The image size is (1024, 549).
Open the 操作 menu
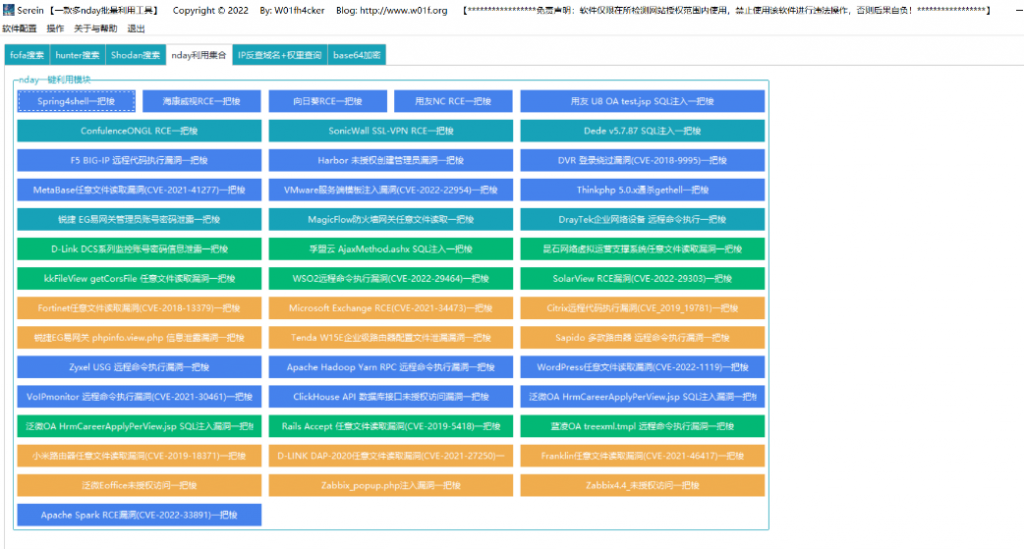pos(56,29)
